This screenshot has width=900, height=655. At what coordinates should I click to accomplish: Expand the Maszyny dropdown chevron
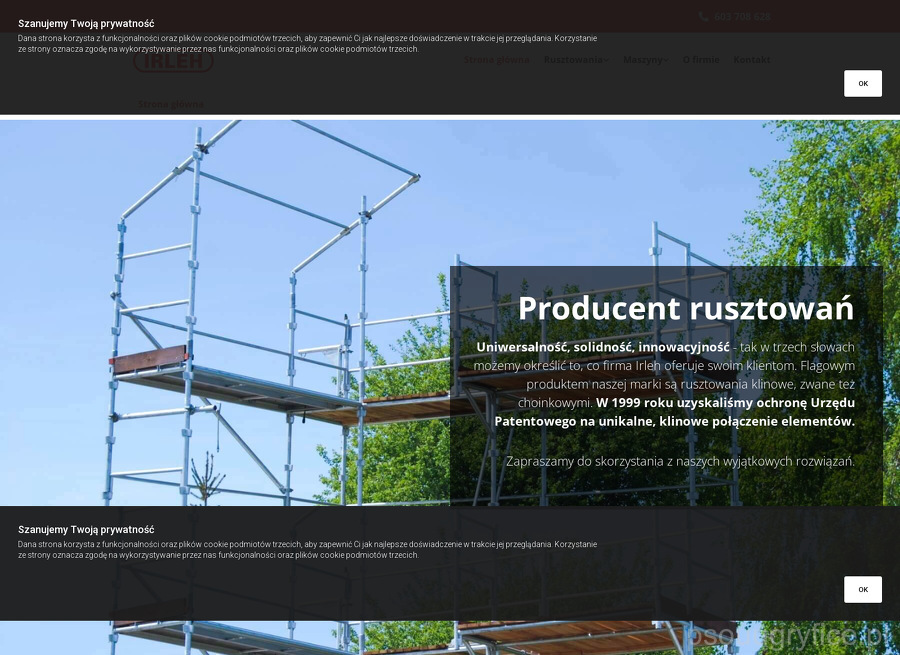click(x=666, y=60)
